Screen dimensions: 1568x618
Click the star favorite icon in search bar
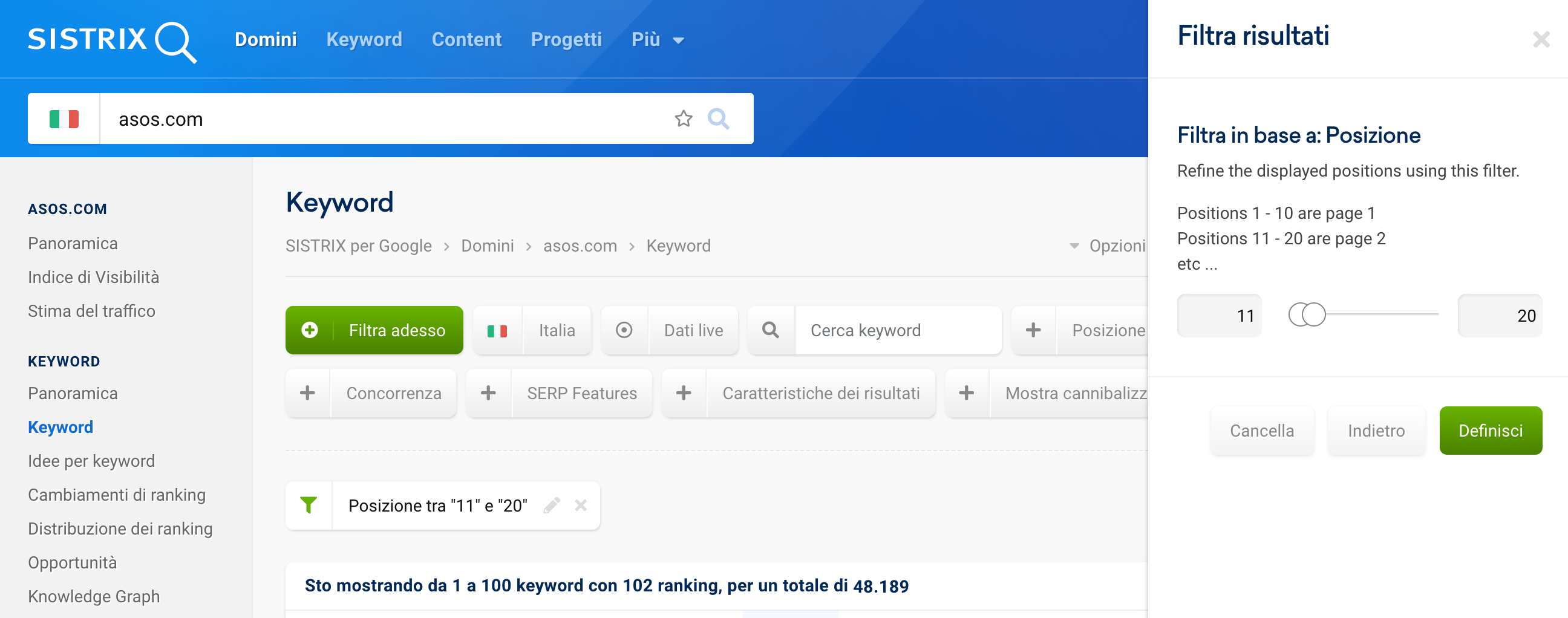click(x=684, y=119)
